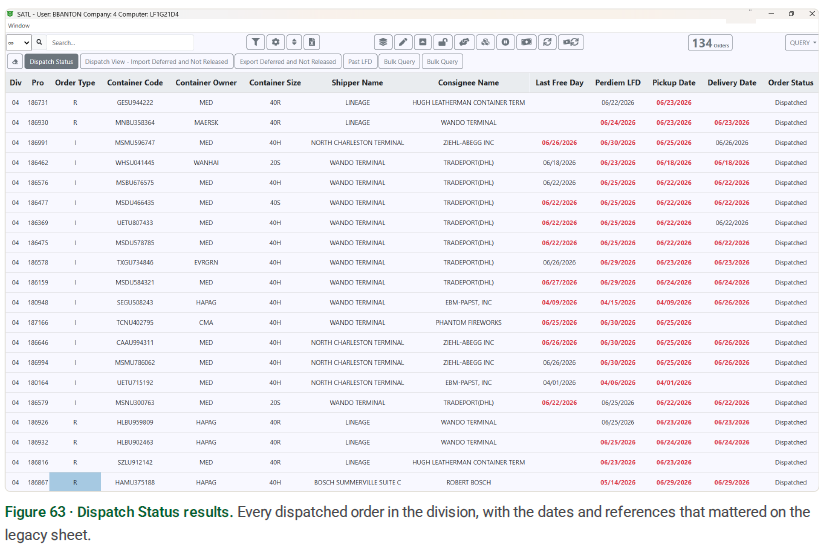Expand the QUERY dropdown
This screenshot has width=821, height=546.
click(802, 43)
